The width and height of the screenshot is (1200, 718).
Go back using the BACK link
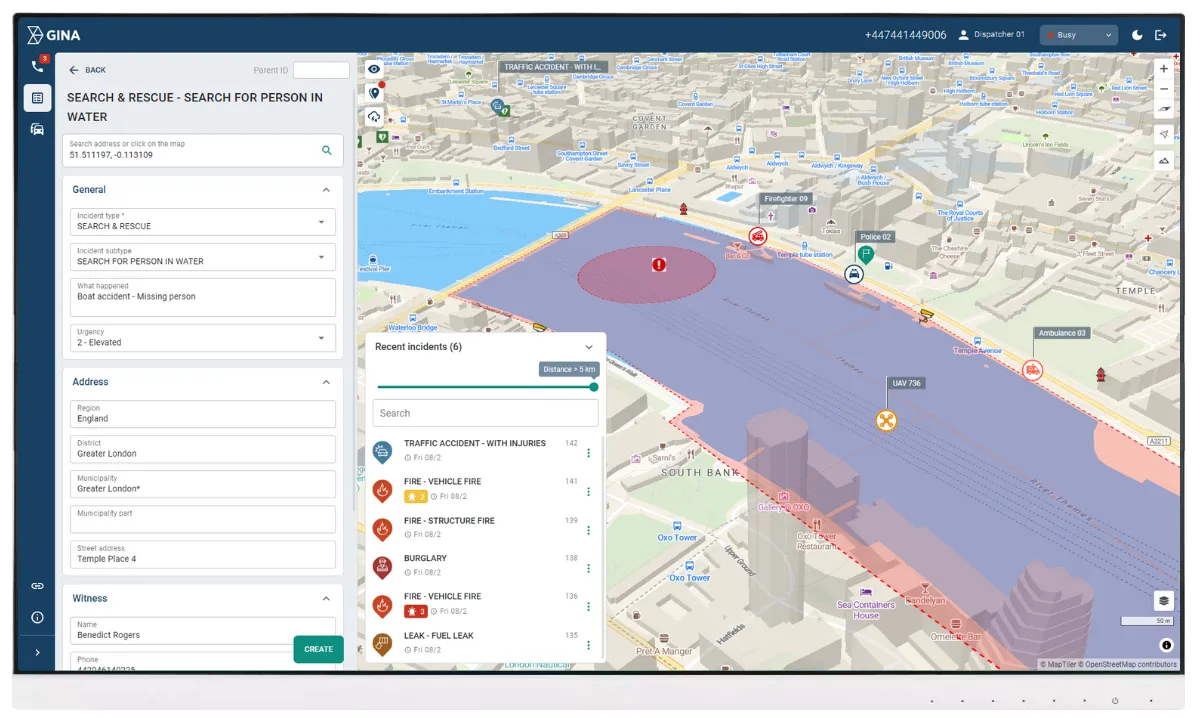point(87,70)
